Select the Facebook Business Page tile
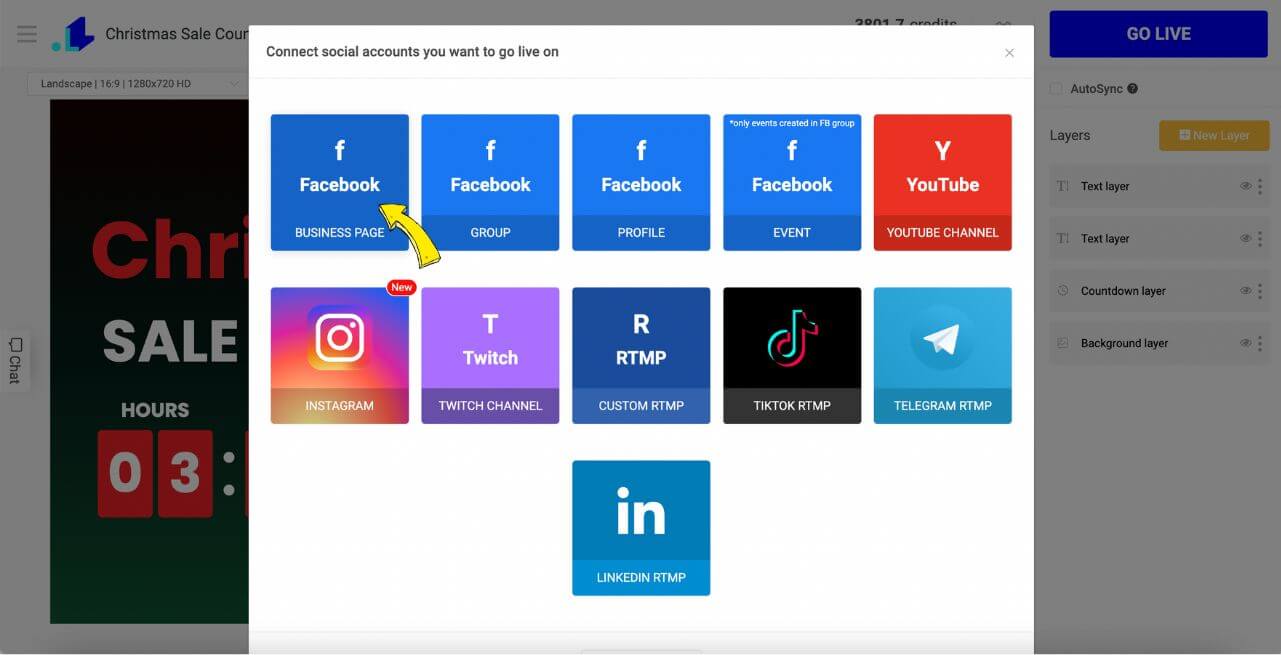Image resolution: width=1281 pixels, height=655 pixels. click(340, 182)
